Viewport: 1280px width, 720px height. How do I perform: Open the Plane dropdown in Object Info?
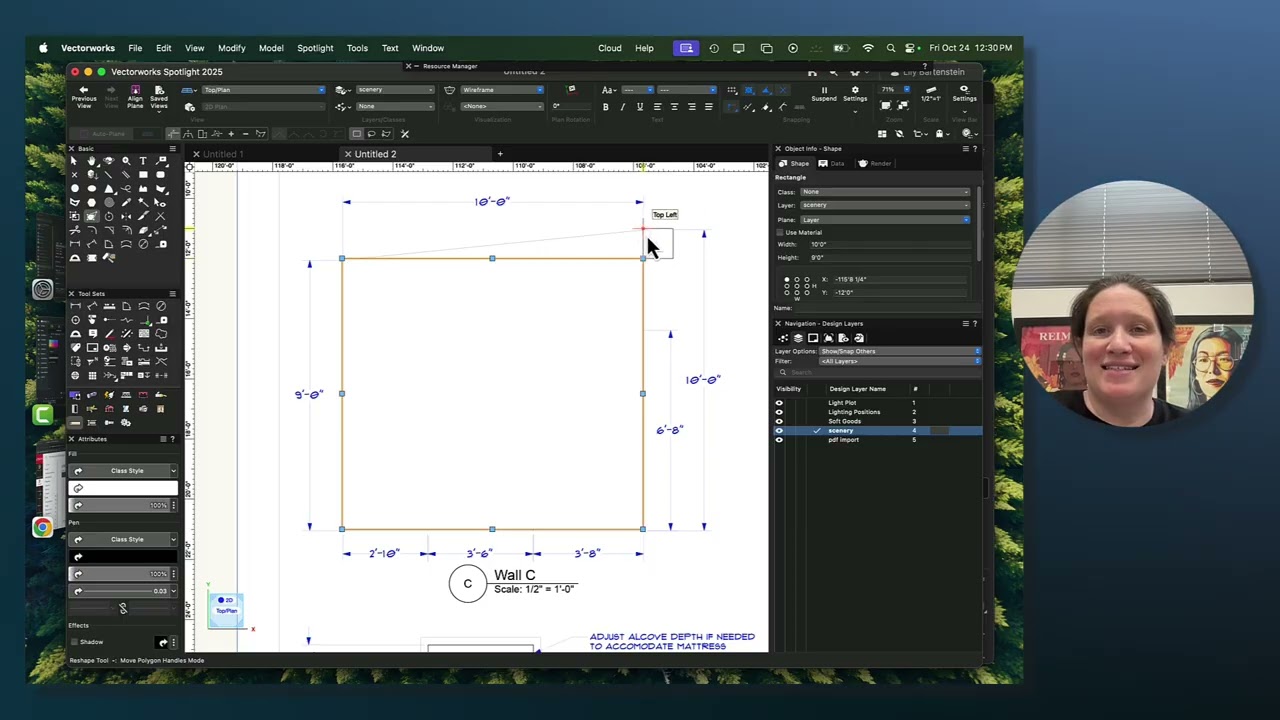coord(885,219)
